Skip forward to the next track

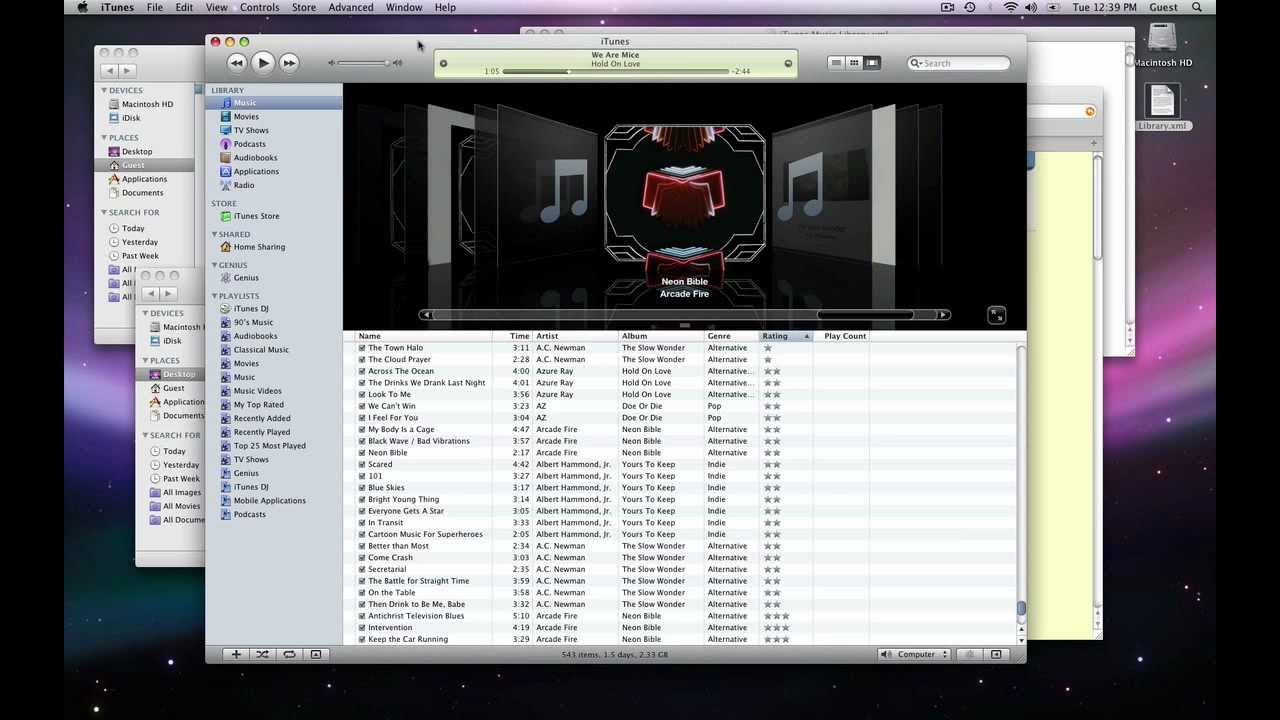pyautogui.click(x=289, y=63)
